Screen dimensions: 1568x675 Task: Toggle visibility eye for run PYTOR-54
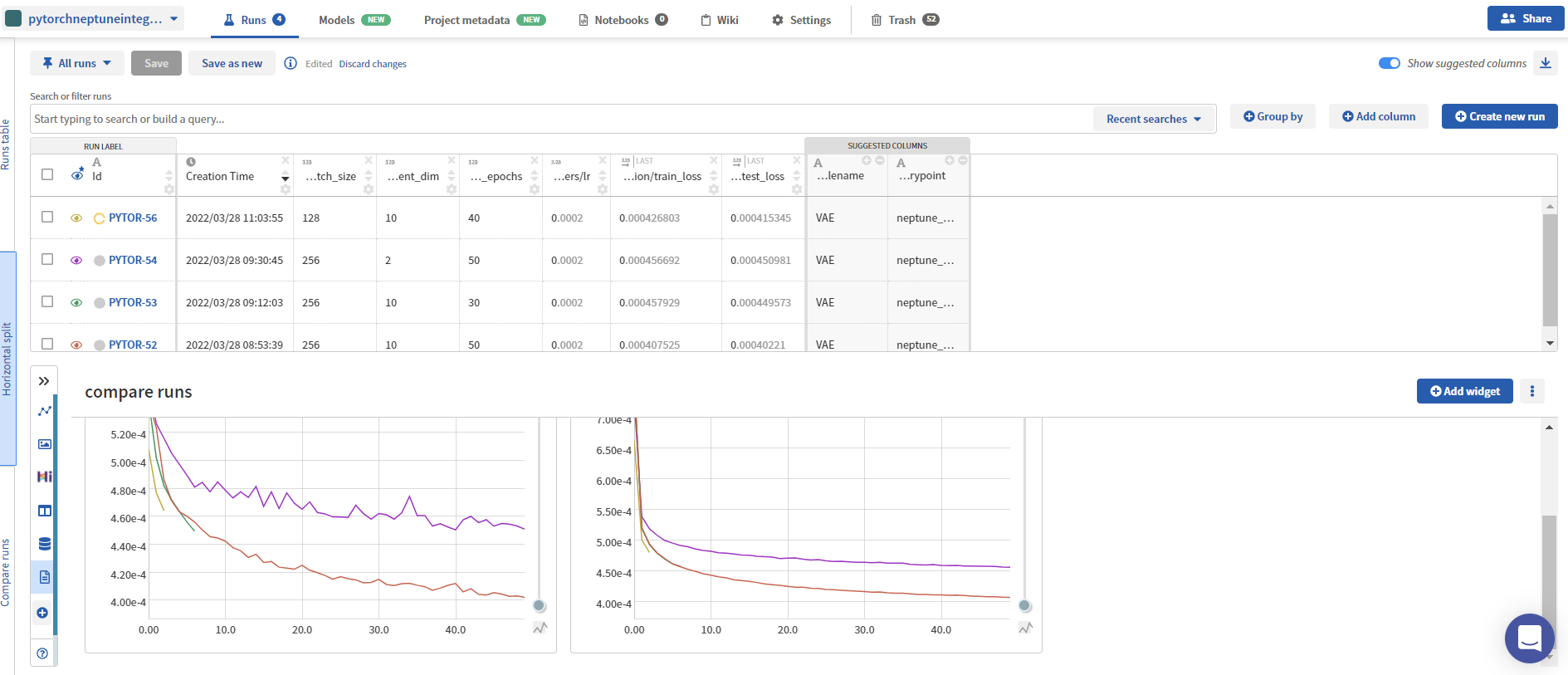coord(76,261)
